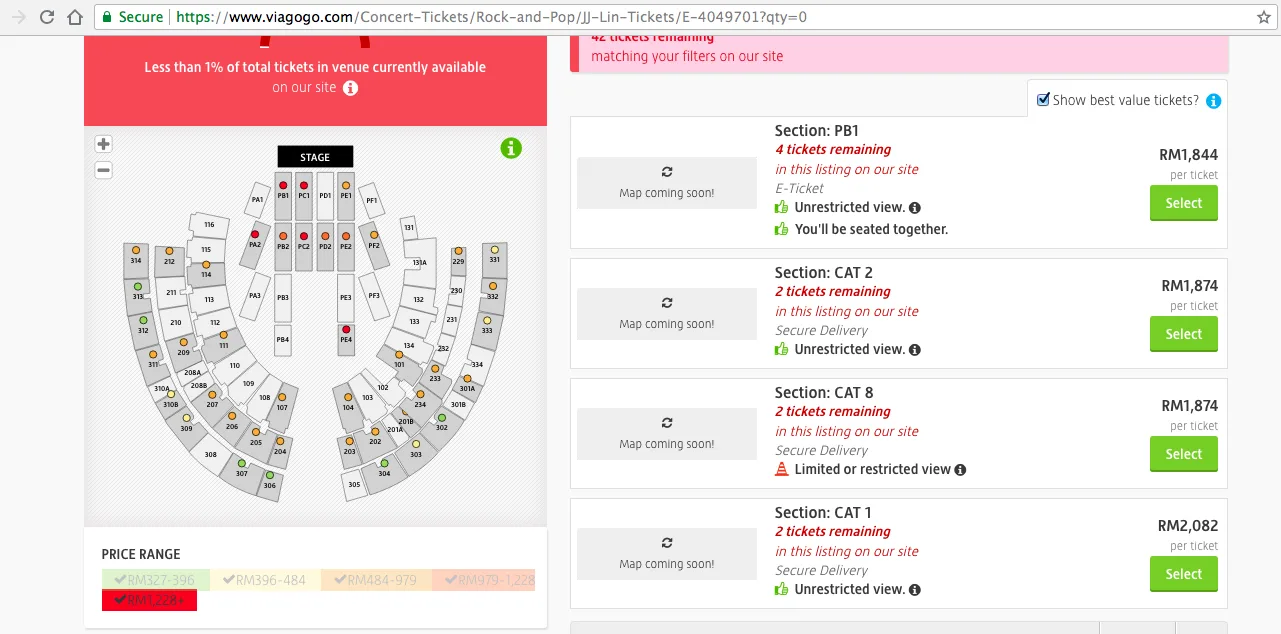Toggle the RM327-396 price range filter
The height and width of the screenshot is (634, 1281).
(x=156, y=580)
